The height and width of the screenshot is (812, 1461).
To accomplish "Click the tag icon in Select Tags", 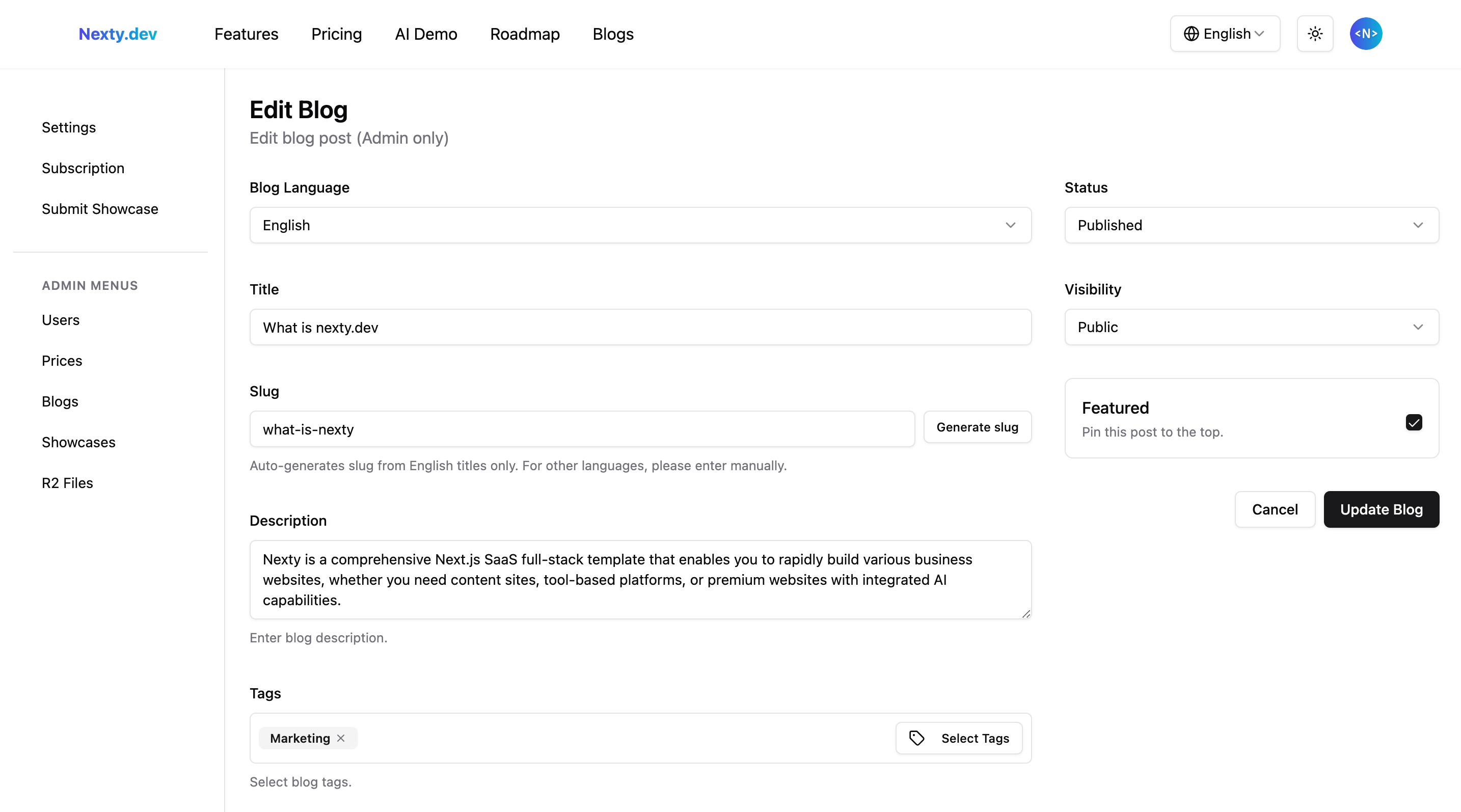I will pos(916,738).
